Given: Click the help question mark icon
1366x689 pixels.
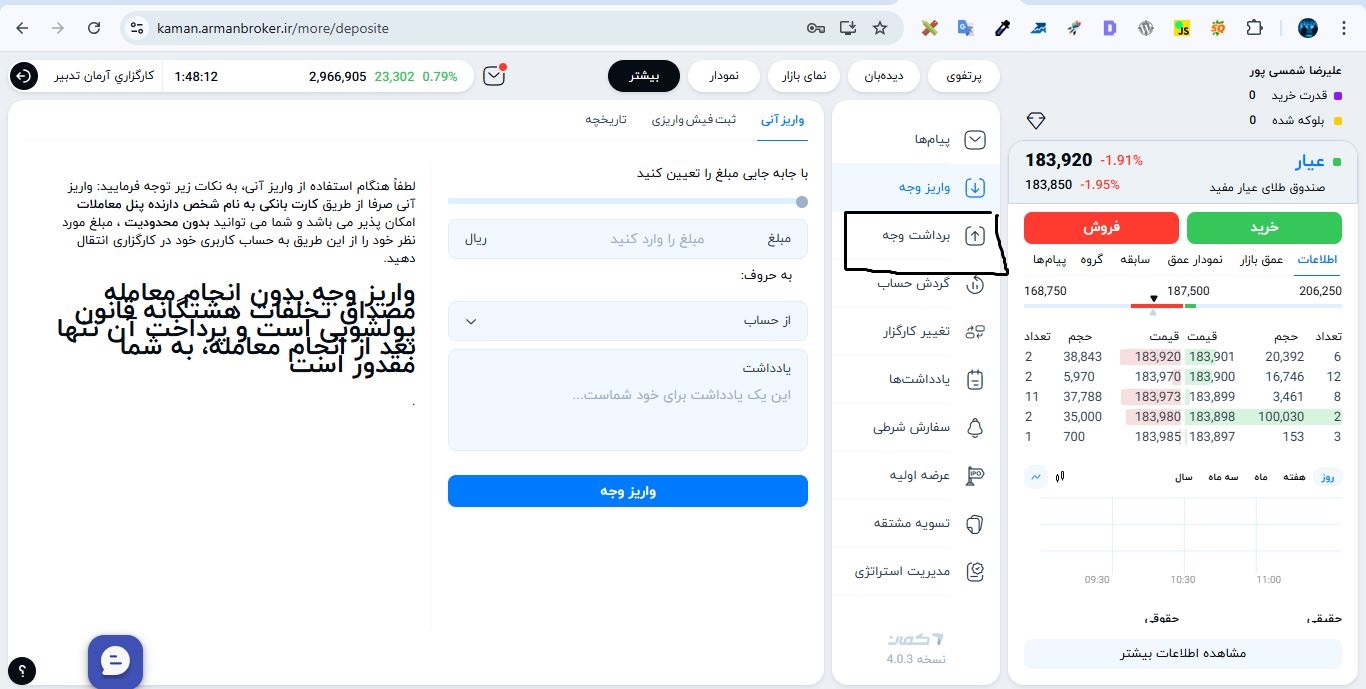Looking at the screenshot, I should point(22,671).
